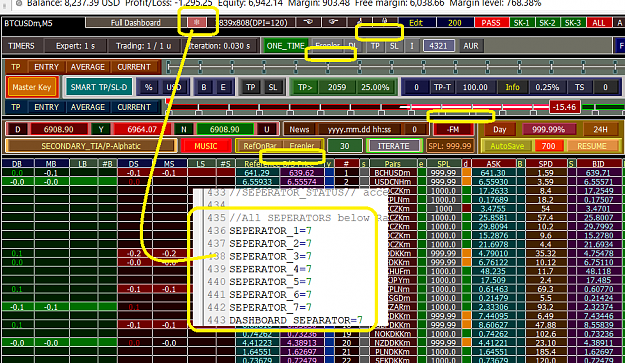The image size is (625, 363).
Task: Click the RefOnBar button
Action: pos(260,146)
